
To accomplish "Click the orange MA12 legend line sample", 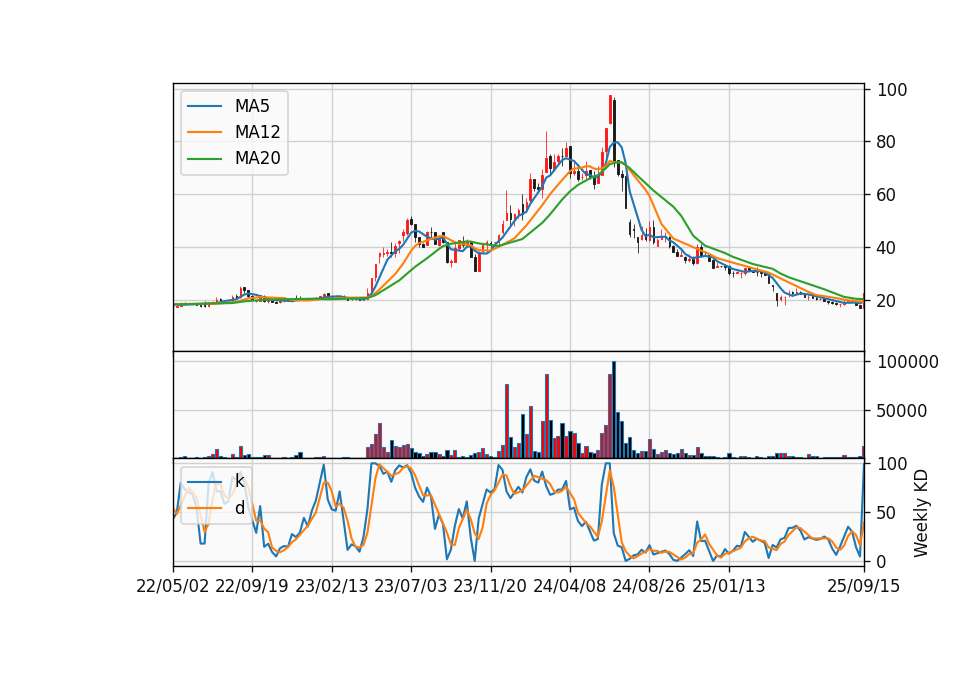I will (204, 132).
